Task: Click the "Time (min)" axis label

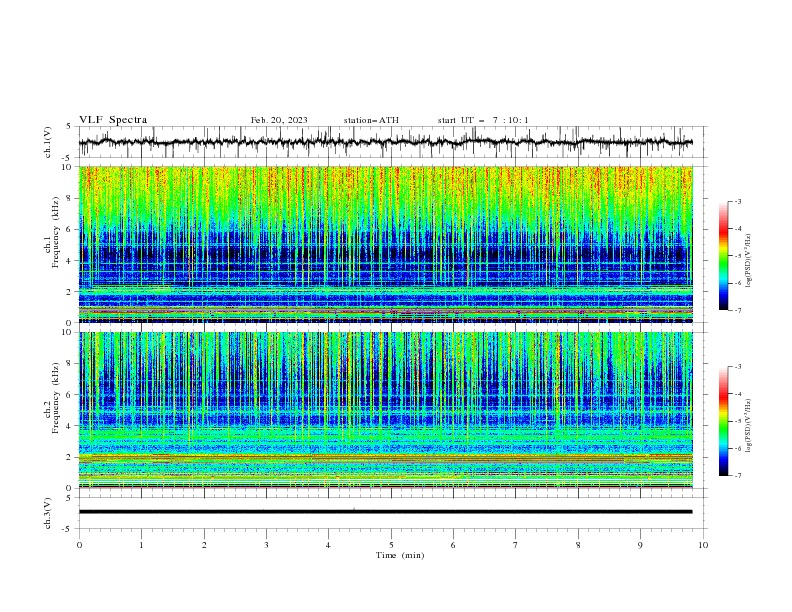Action: (400, 555)
